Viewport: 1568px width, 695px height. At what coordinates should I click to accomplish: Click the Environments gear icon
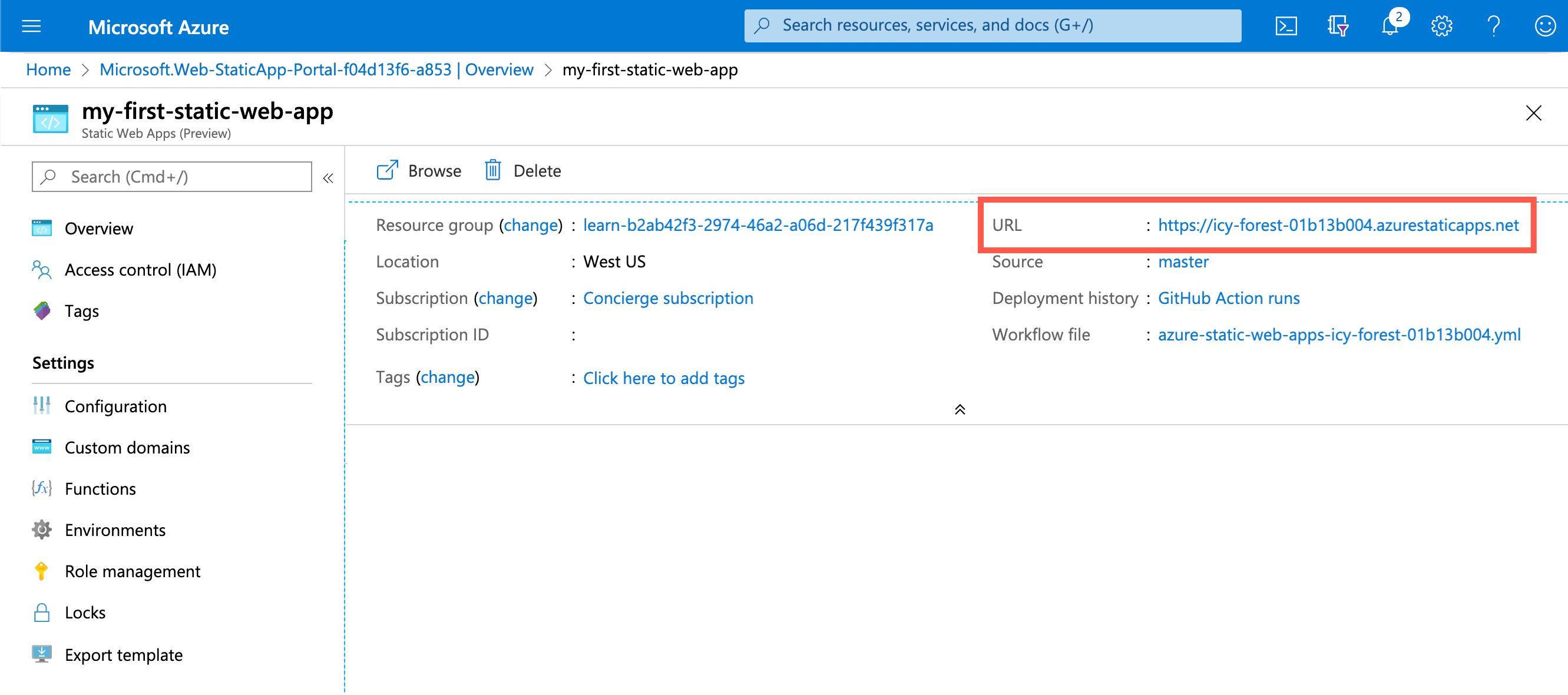[x=41, y=530]
